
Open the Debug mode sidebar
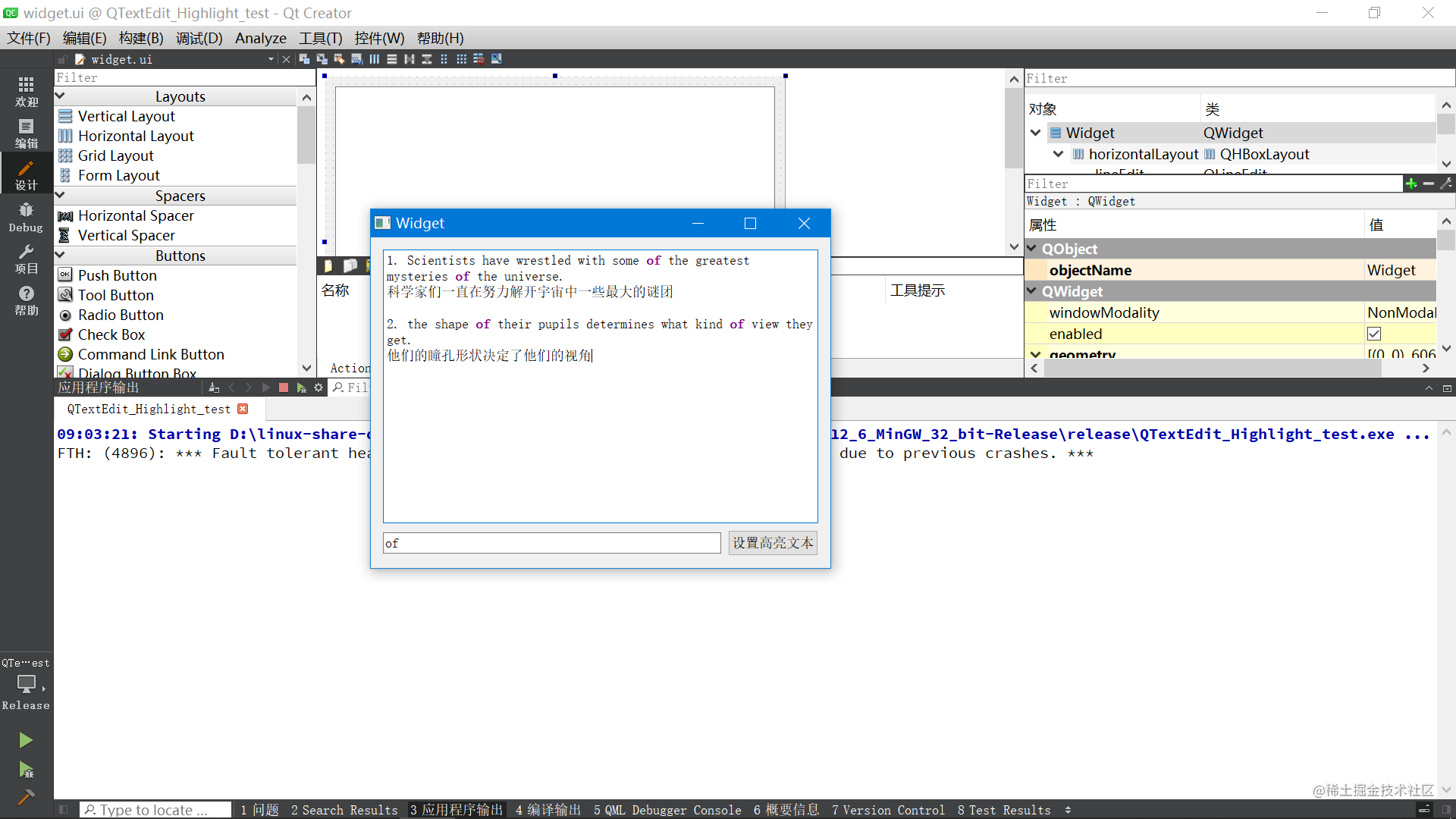(x=26, y=216)
